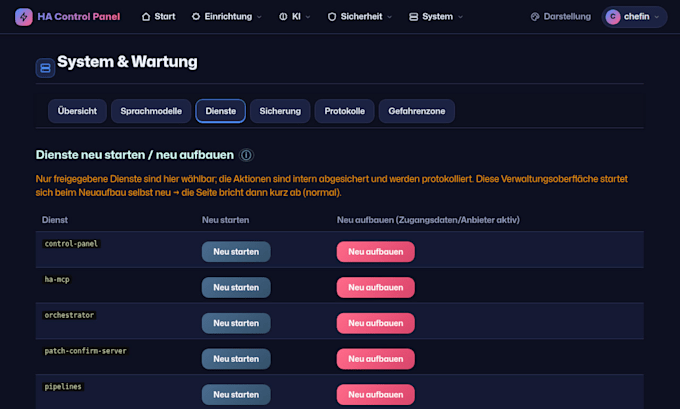This screenshot has height=409, width=680.
Task: Rebuild the control-panel service
Action: [x=376, y=252]
